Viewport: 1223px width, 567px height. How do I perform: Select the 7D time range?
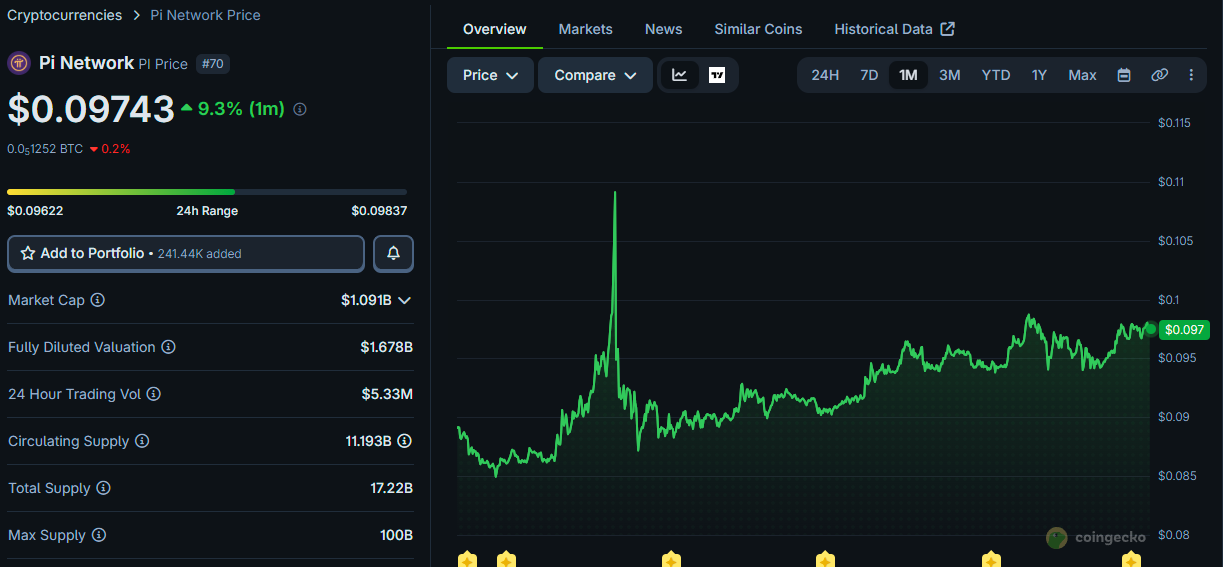(869, 75)
